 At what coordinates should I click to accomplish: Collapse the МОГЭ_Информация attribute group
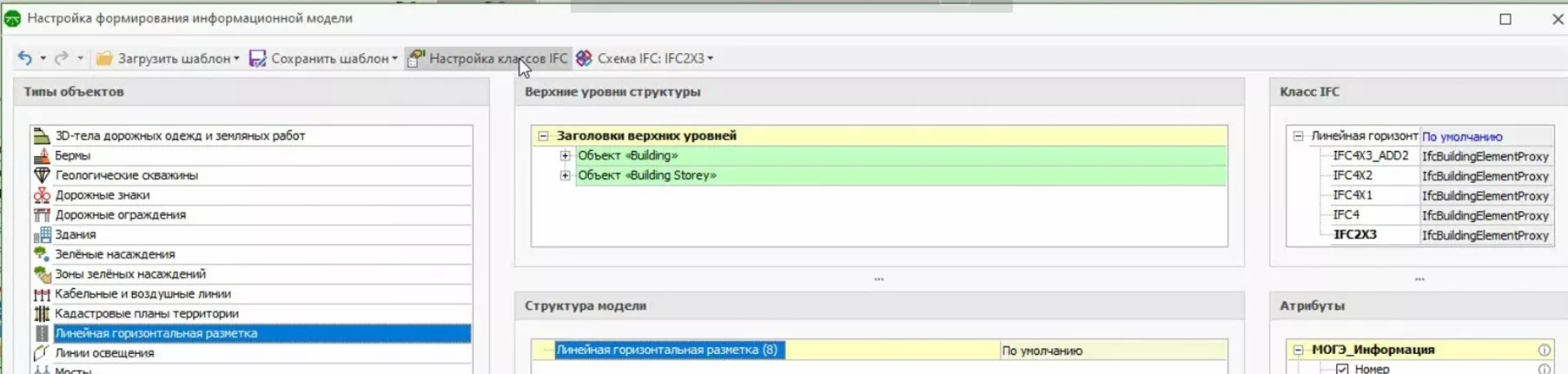click(1298, 350)
